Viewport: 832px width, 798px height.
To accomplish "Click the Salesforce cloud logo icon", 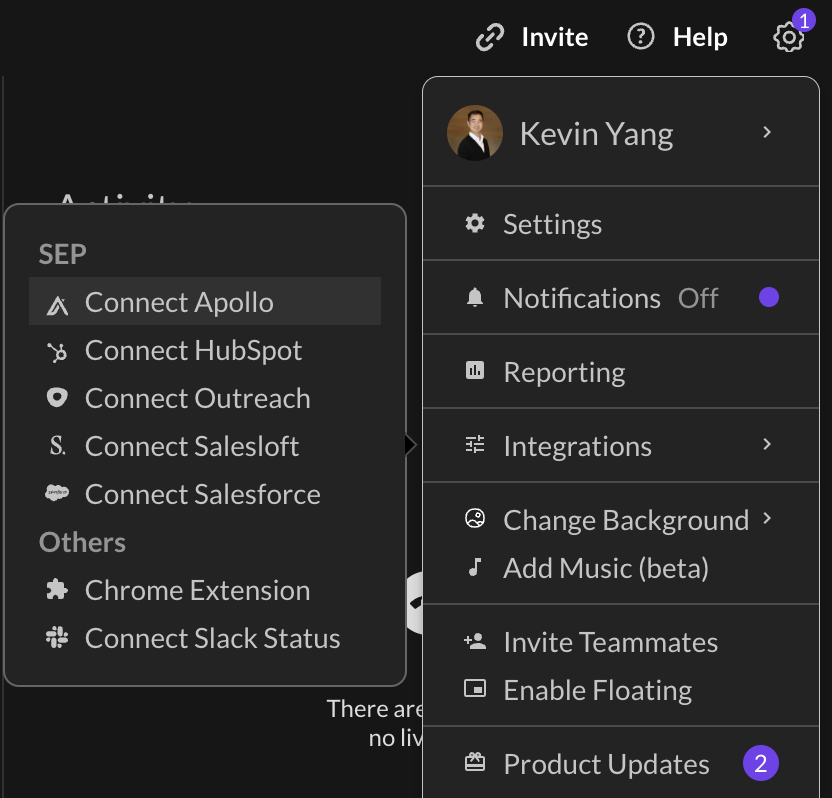I will (57, 492).
